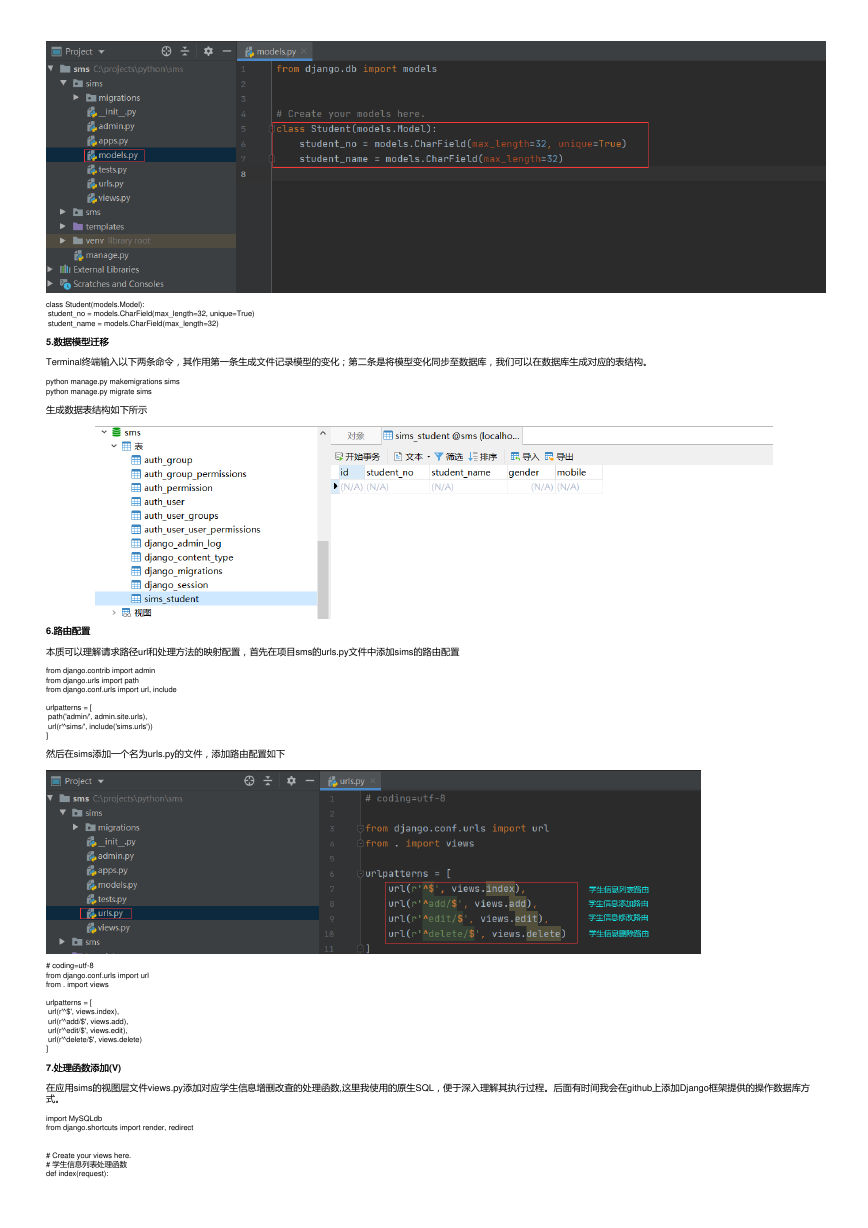Click the mobile column header

pos(578,472)
